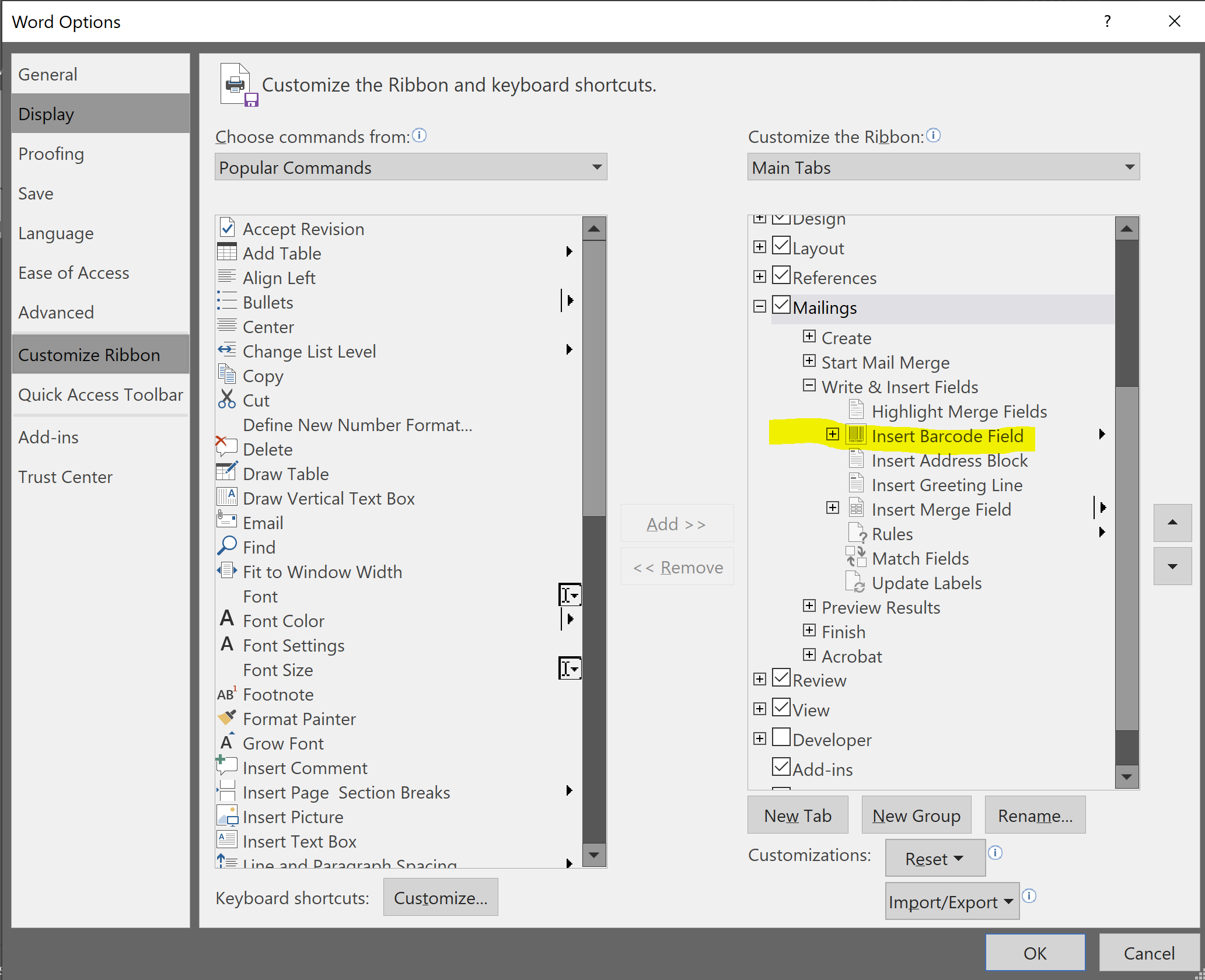Select the Insert Barcode Field icon
The width and height of the screenshot is (1205, 980).
tap(855, 435)
